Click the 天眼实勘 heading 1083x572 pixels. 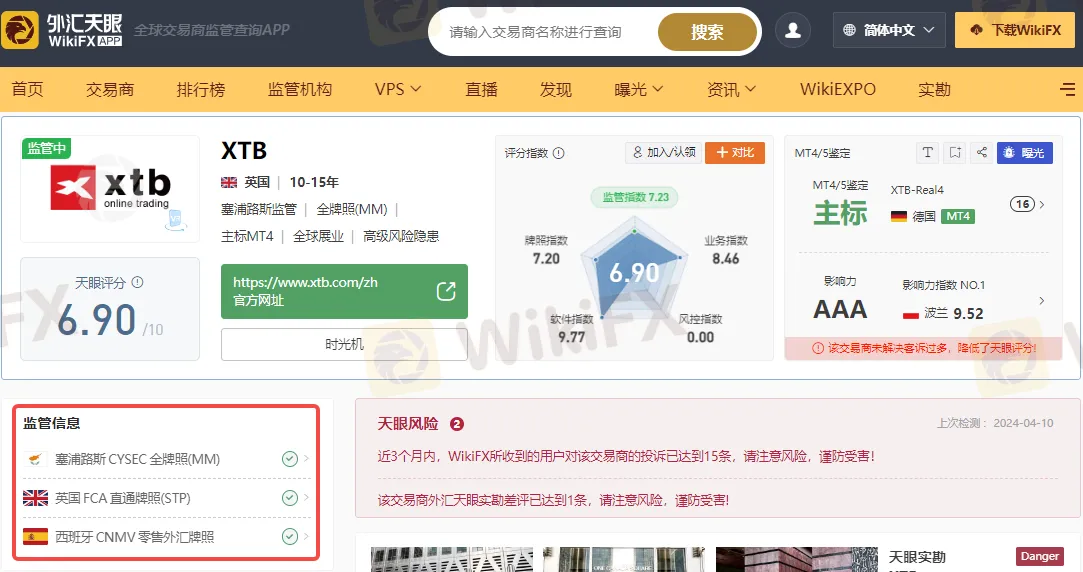click(x=917, y=557)
